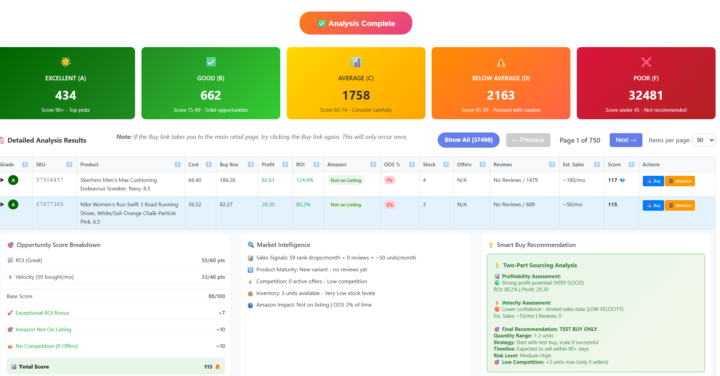Click the filter icon on the SKU column
The height and width of the screenshot is (376, 720).
pyautogui.click(x=69, y=164)
